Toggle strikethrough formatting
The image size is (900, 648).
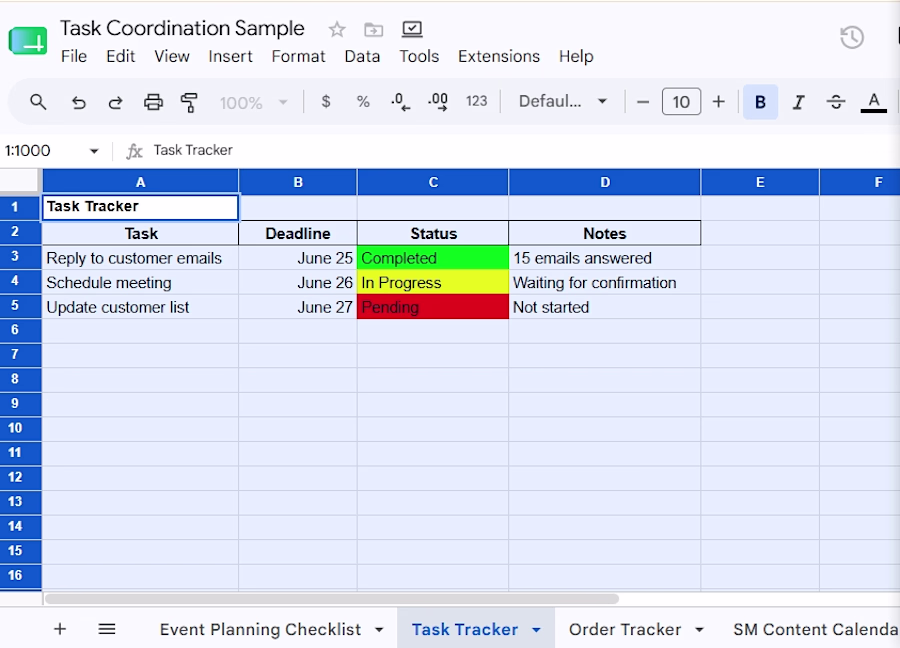836,102
